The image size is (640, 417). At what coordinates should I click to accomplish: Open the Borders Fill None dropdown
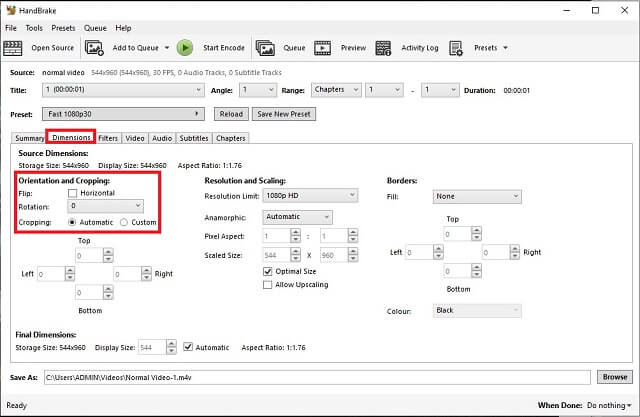click(x=477, y=197)
